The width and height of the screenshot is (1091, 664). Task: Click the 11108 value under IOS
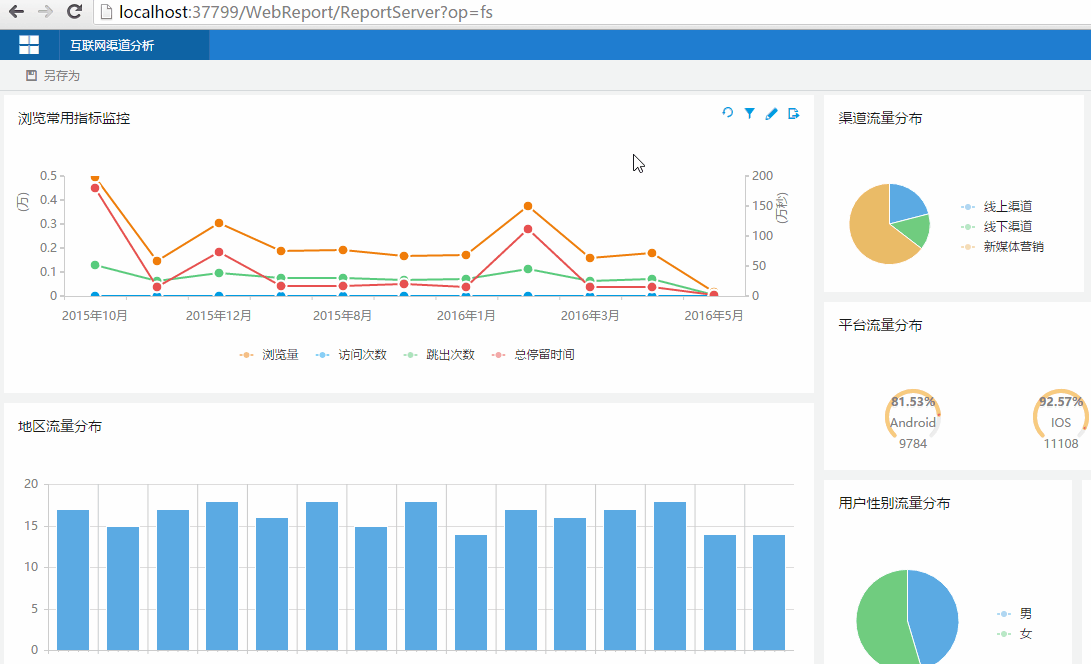point(1060,443)
